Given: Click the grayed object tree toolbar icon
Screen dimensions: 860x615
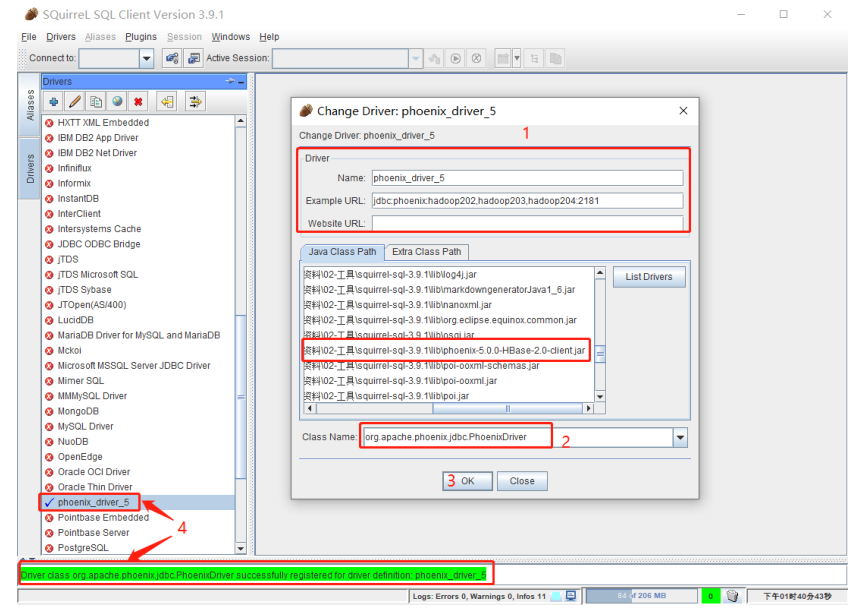Looking at the screenshot, I should [534, 58].
